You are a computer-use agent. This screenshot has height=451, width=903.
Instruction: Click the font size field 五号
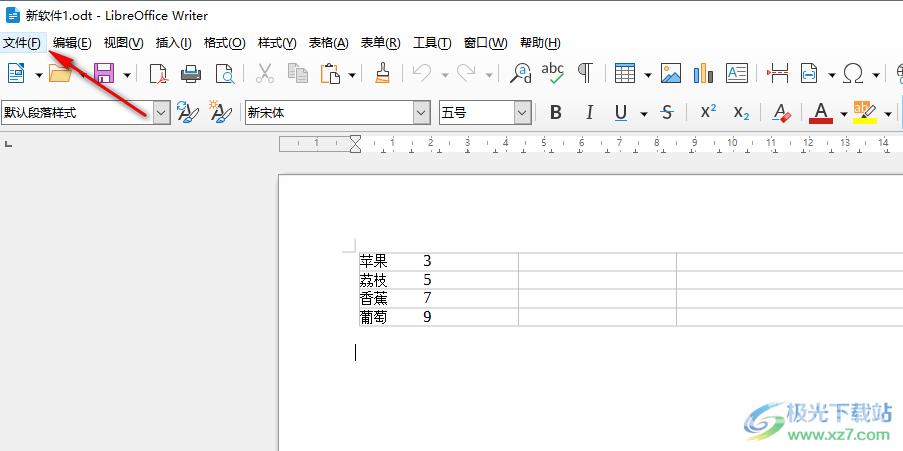(x=477, y=113)
